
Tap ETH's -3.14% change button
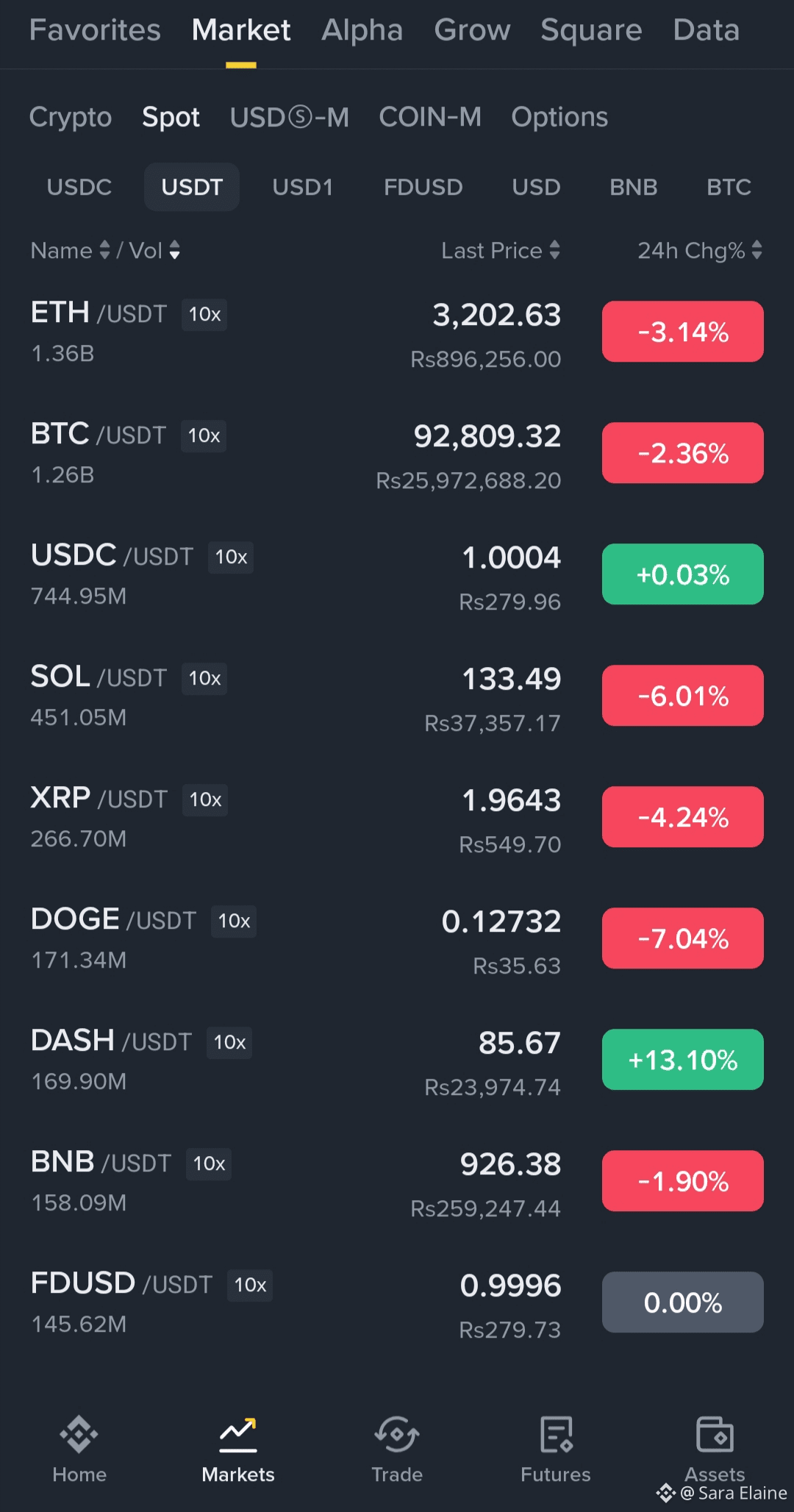tap(682, 332)
